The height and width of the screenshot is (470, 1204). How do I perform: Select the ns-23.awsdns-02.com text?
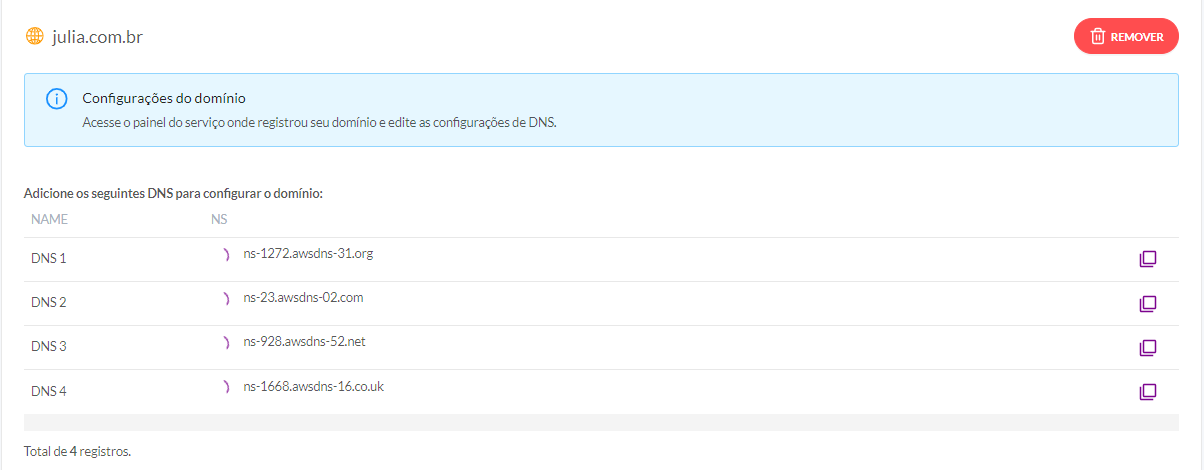(303, 298)
